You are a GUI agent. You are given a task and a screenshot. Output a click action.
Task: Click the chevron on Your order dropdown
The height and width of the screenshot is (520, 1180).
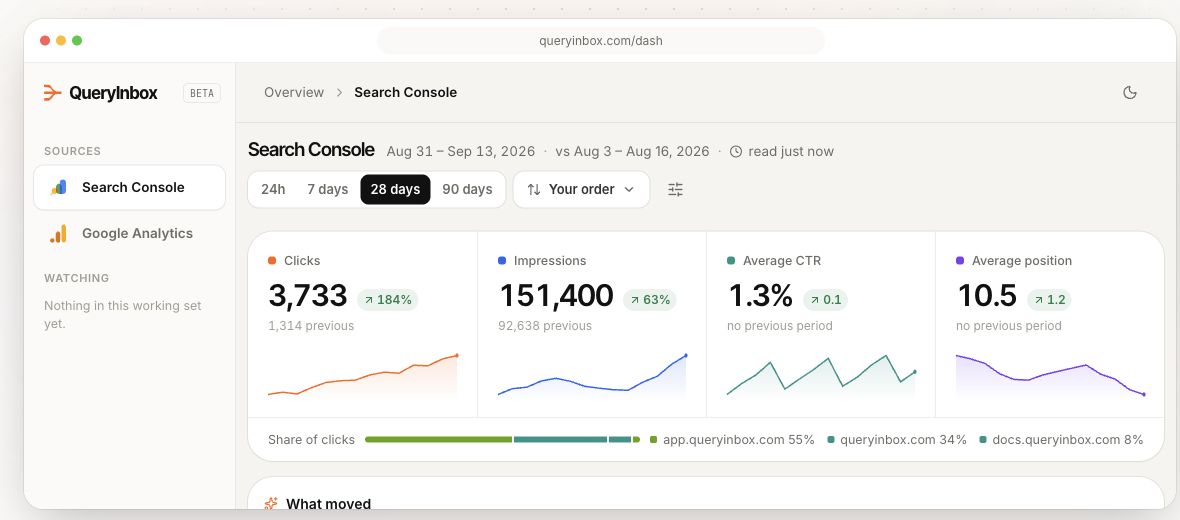[629, 190]
